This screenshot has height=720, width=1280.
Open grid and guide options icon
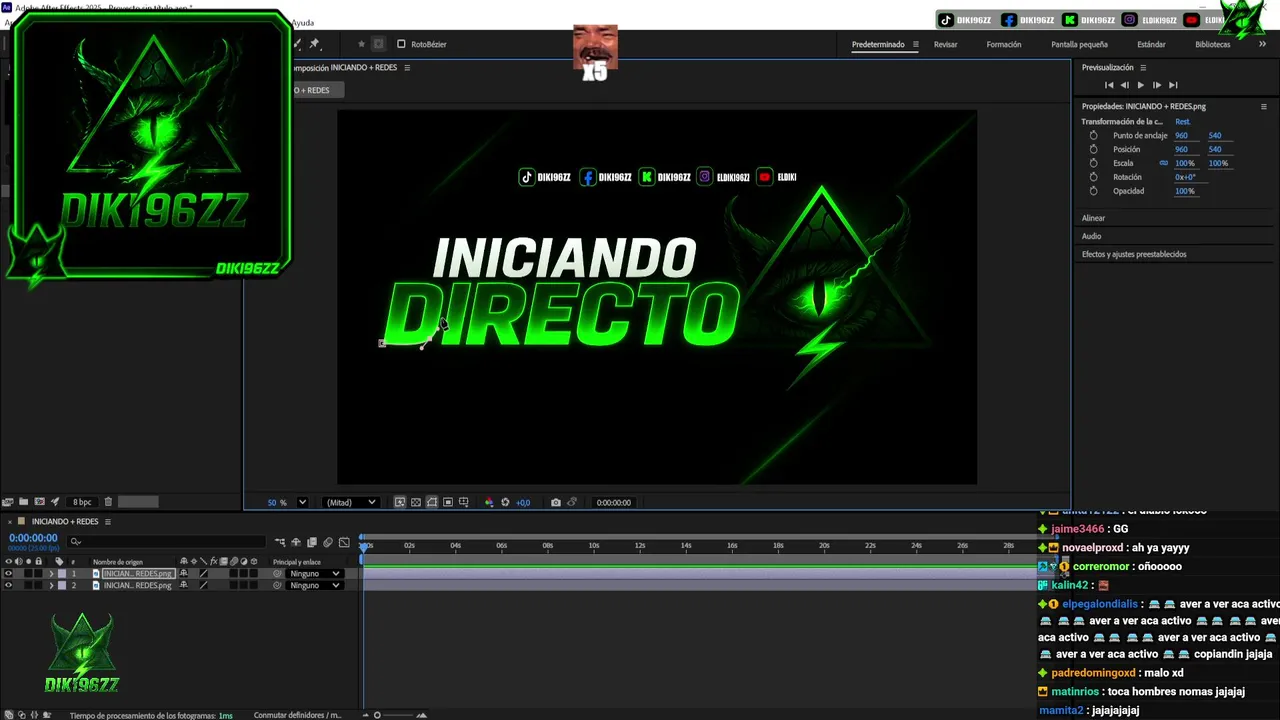(464, 502)
